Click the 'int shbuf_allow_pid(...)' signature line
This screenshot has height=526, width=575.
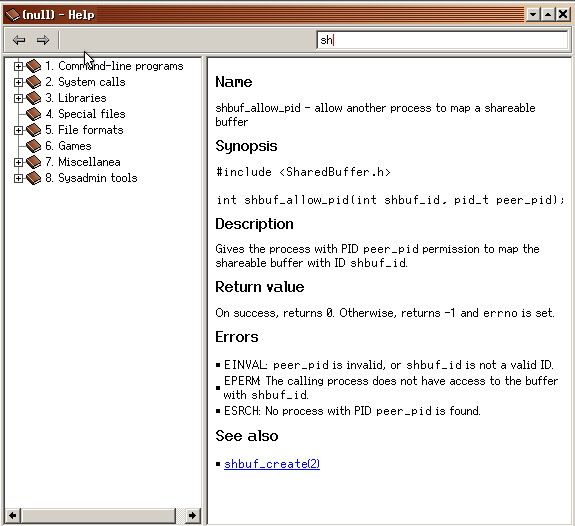point(391,200)
